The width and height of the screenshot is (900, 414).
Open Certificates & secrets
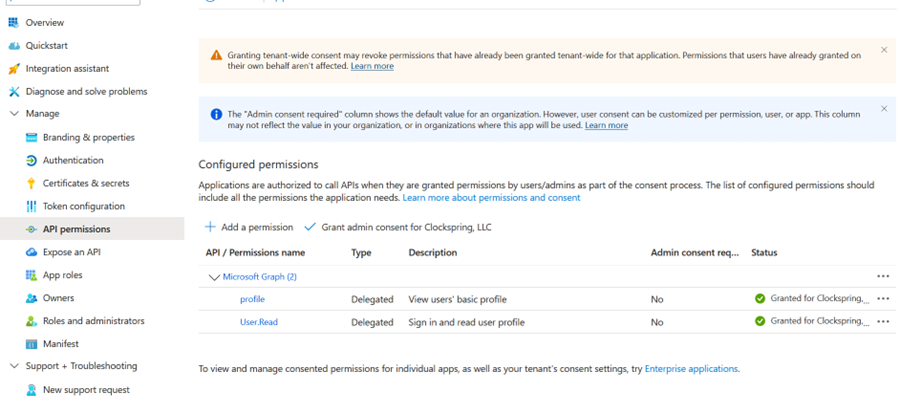[x=86, y=183]
